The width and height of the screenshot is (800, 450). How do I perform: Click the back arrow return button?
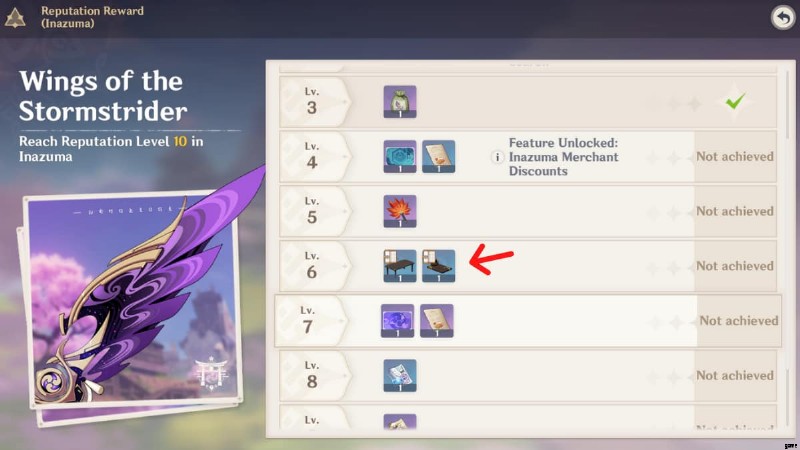click(783, 17)
